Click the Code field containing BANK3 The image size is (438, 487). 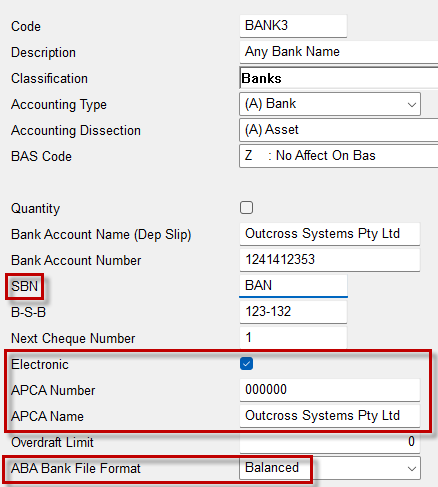(x=293, y=26)
